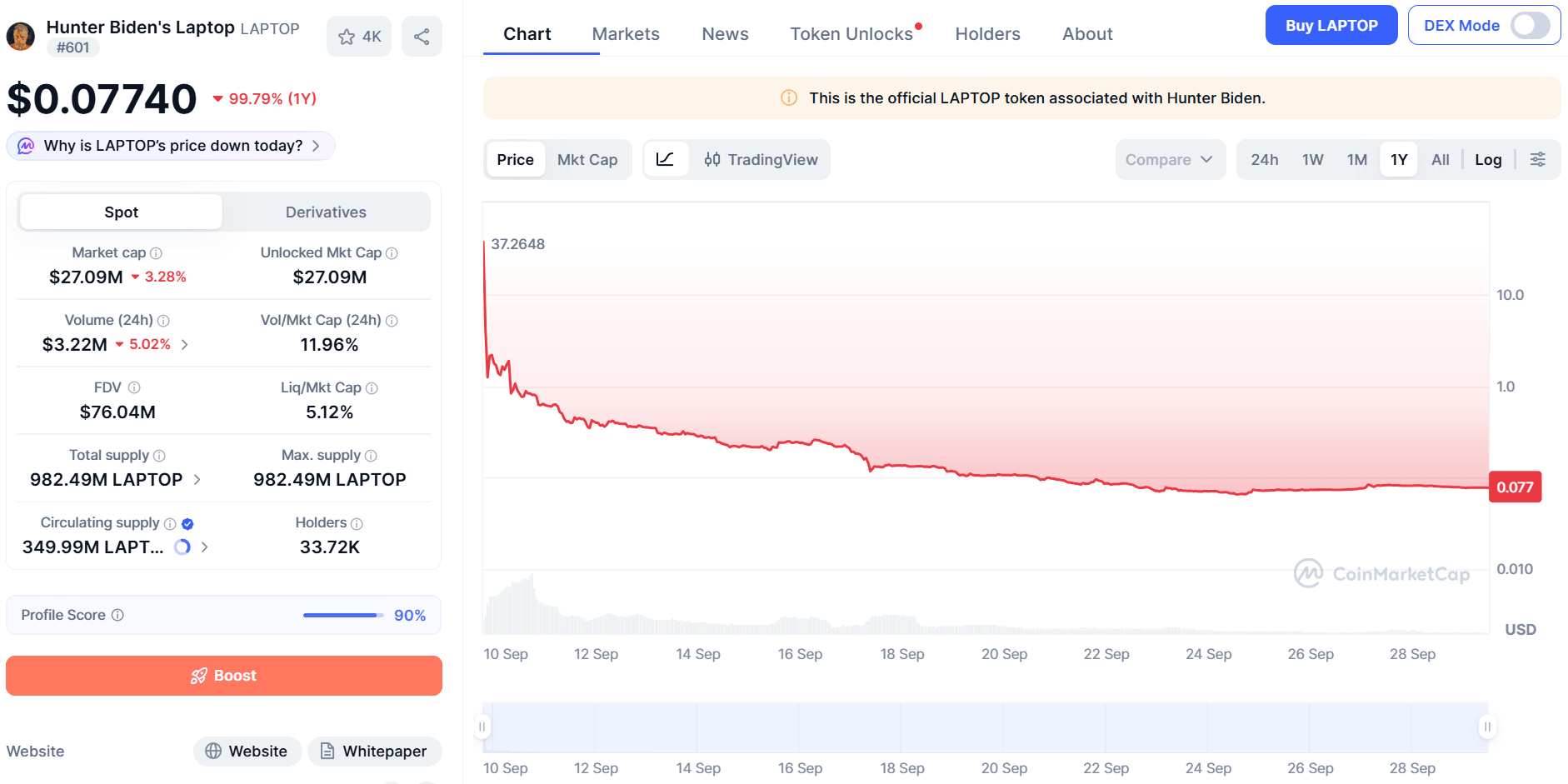Click Profile Score info icon
Image resolution: width=1568 pixels, height=784 pixels.
tap(117, 615)
